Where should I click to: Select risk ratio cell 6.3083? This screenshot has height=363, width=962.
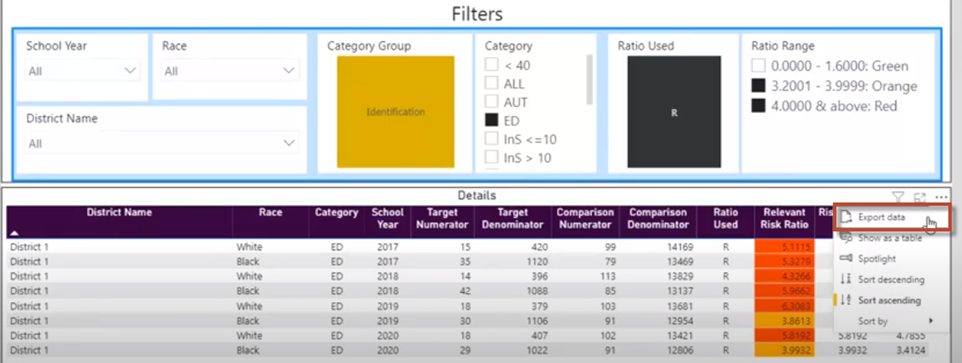785,306
